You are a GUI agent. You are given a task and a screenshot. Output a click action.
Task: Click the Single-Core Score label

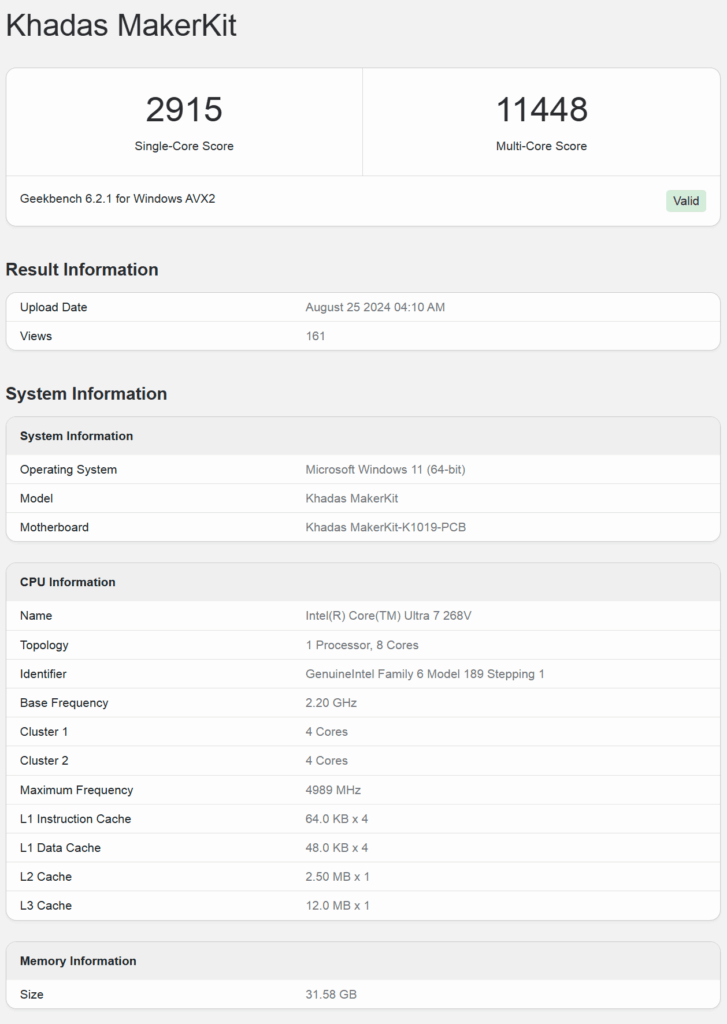click(x=184, y=146)
